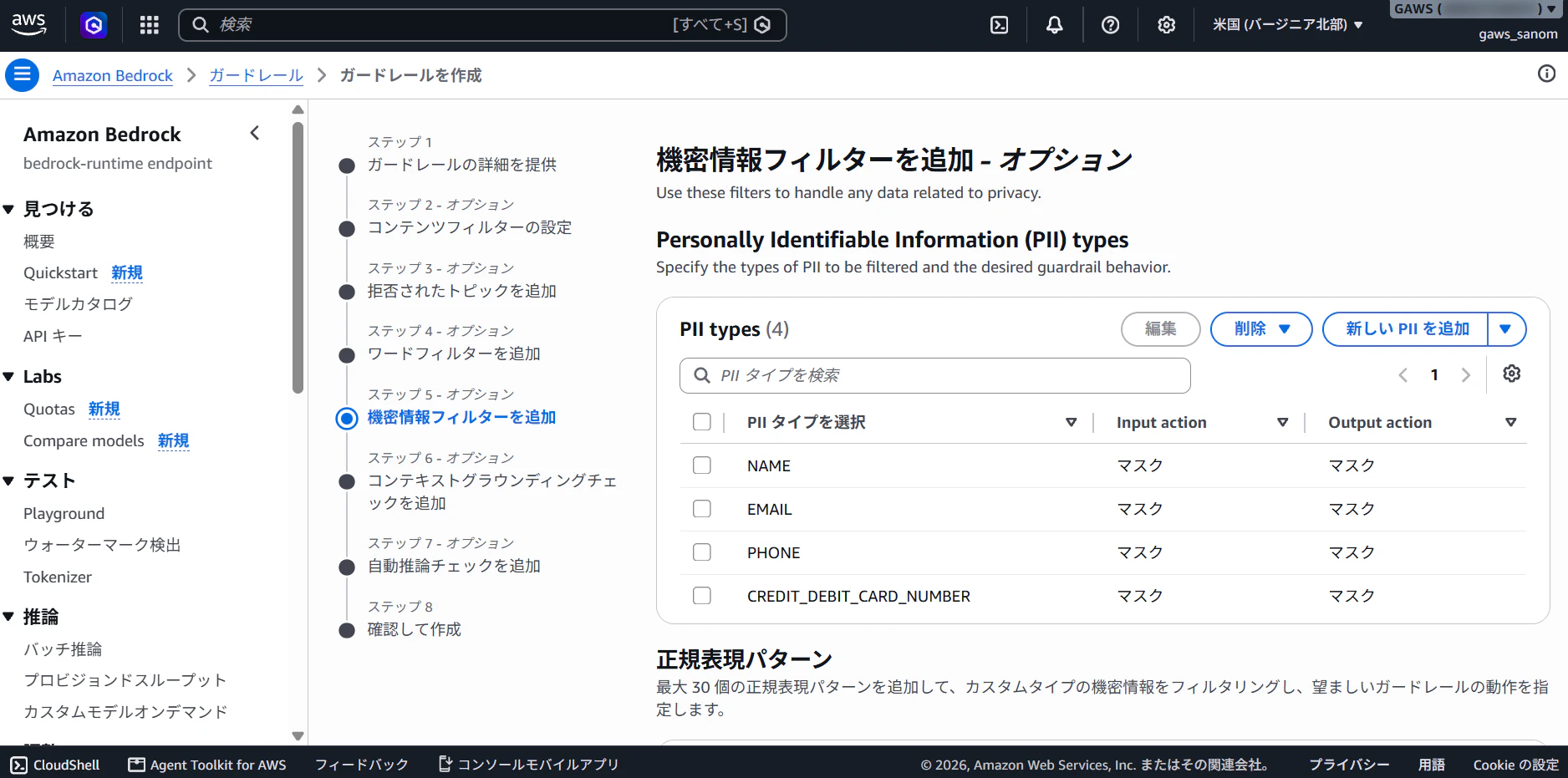Select step 5 sensitive information filters radio
The width and height of the screenshot is (1568, 778).
[347, 418]
